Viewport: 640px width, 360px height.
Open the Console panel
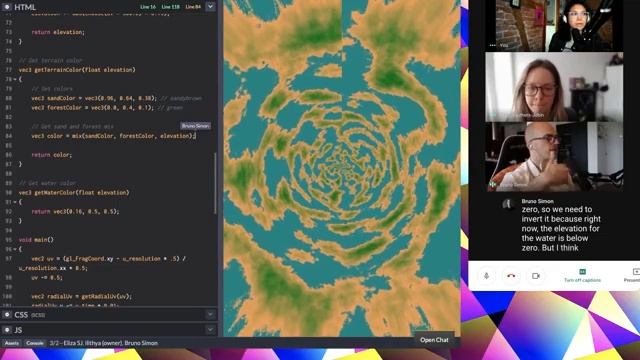[35, 343]
